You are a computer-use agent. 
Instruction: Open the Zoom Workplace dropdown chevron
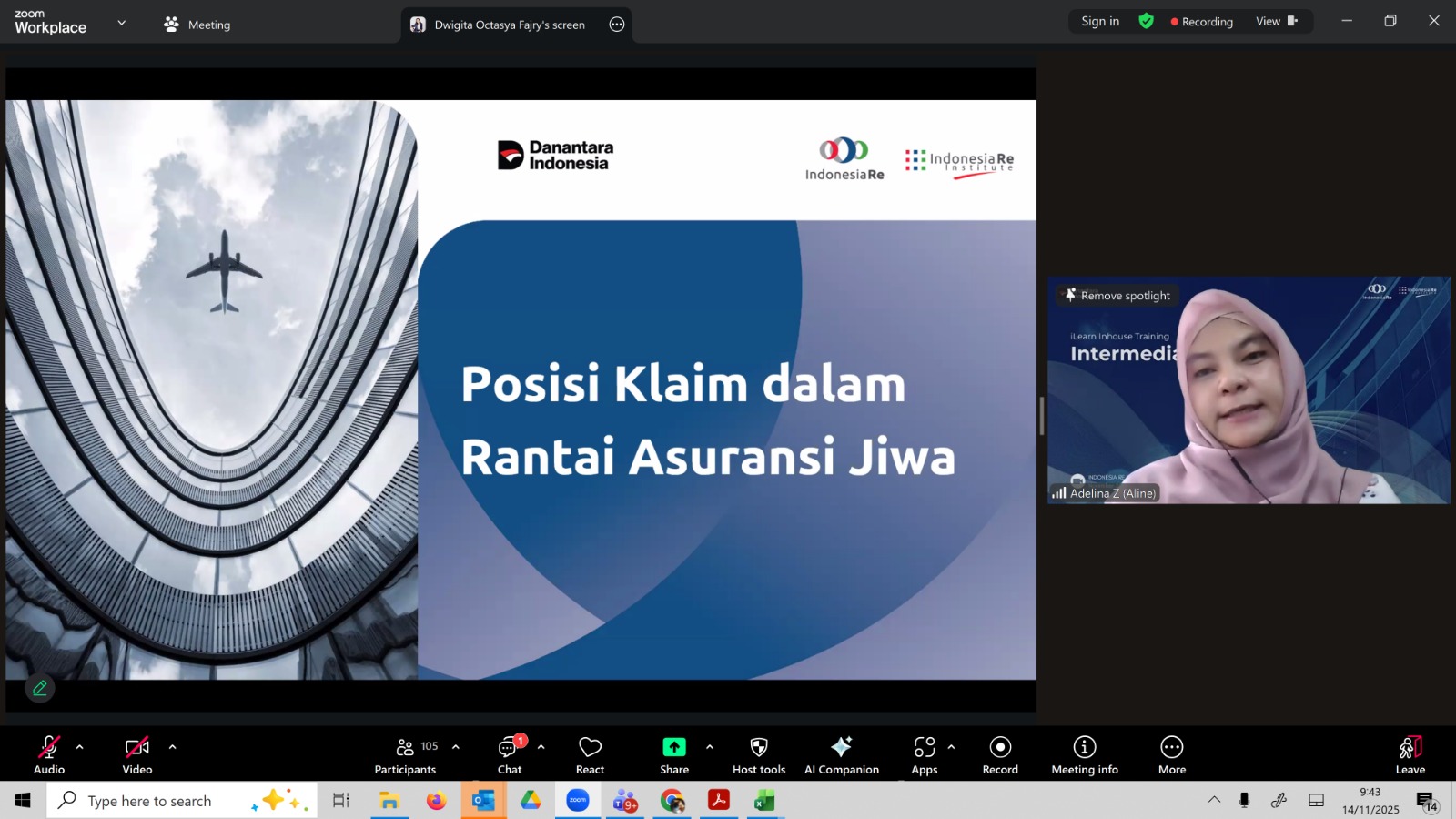click(122, 23)
